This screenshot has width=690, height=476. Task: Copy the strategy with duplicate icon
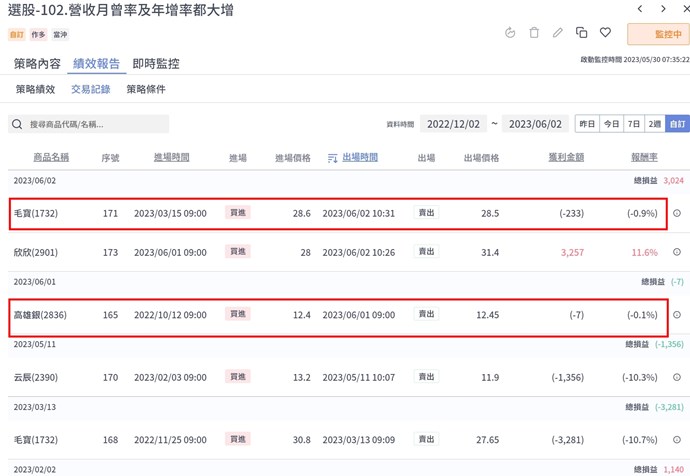click(x=582, y=33)
